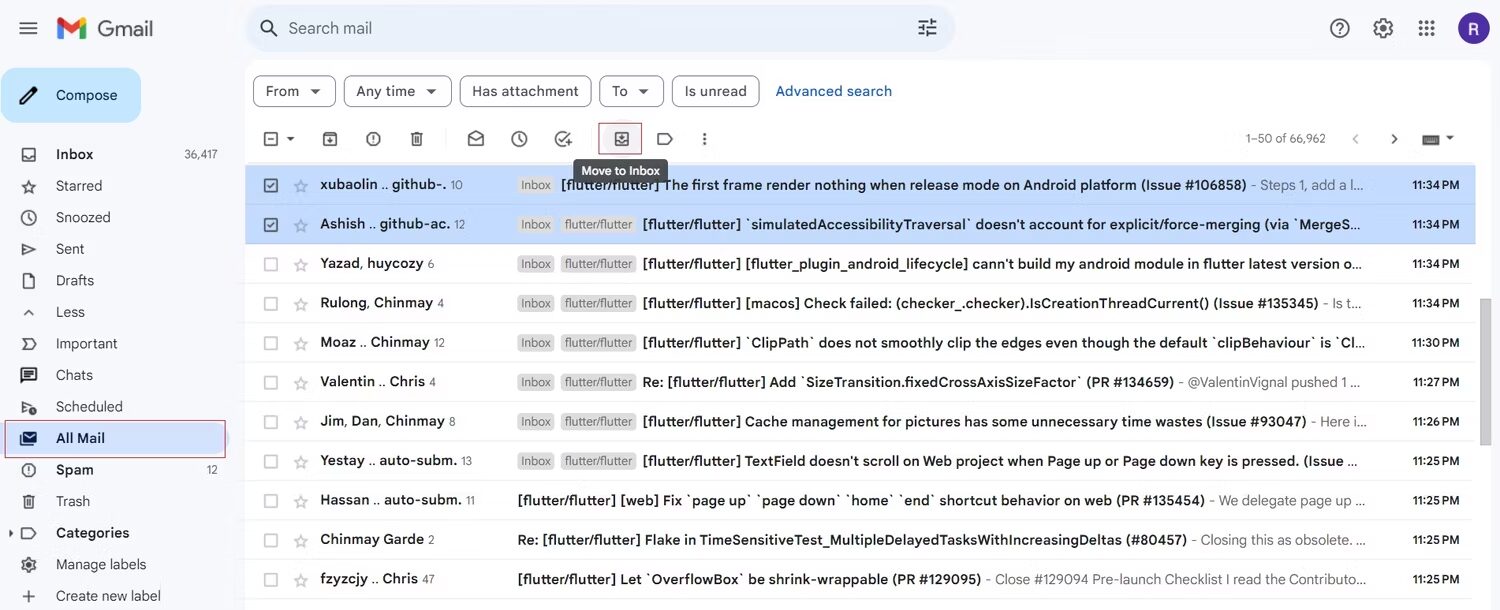
Task: Delete selected emails with trash icon
Action: click(417, 139)
